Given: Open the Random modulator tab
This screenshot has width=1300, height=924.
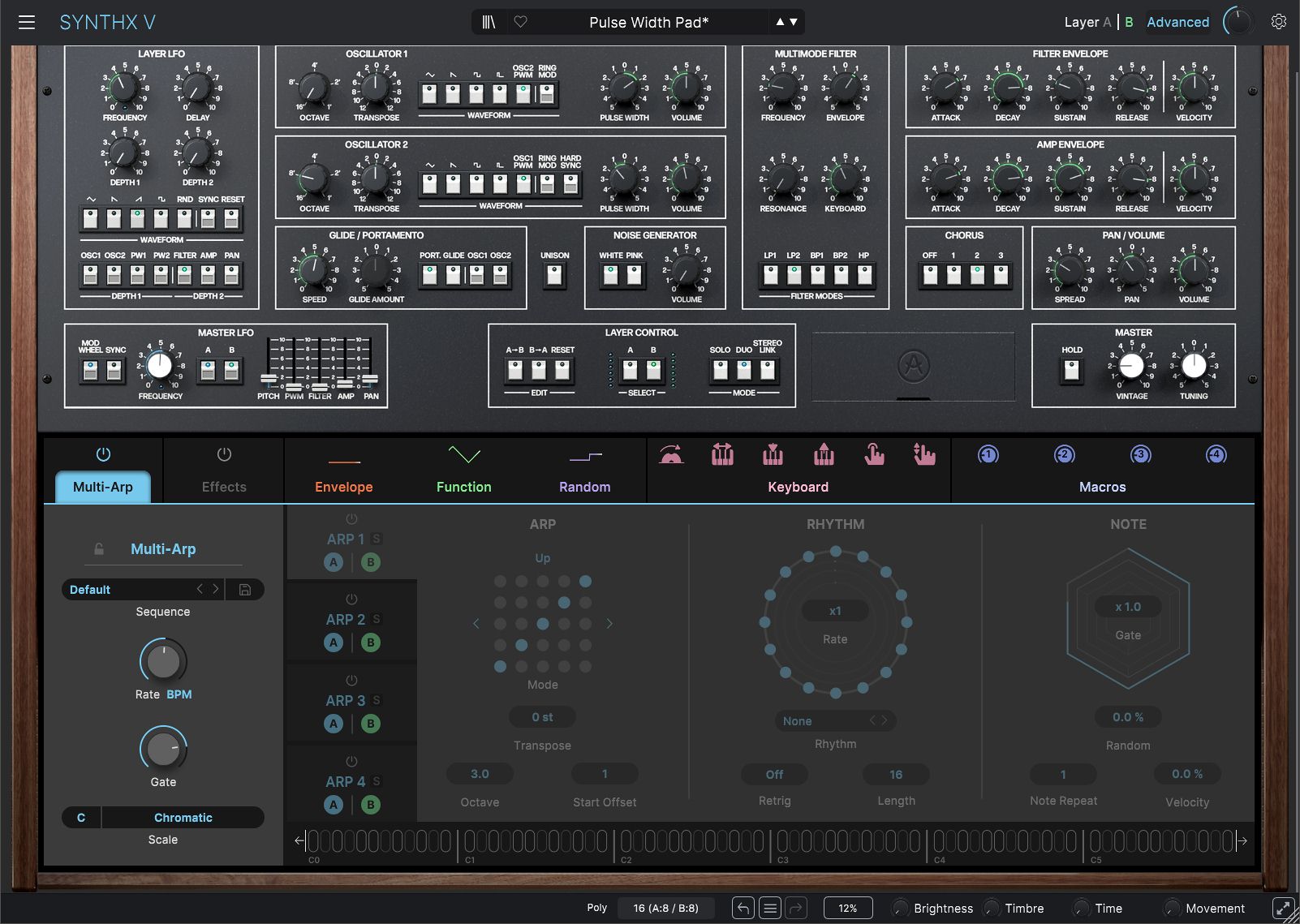Looking at the screenshot, I should (584, 487).
